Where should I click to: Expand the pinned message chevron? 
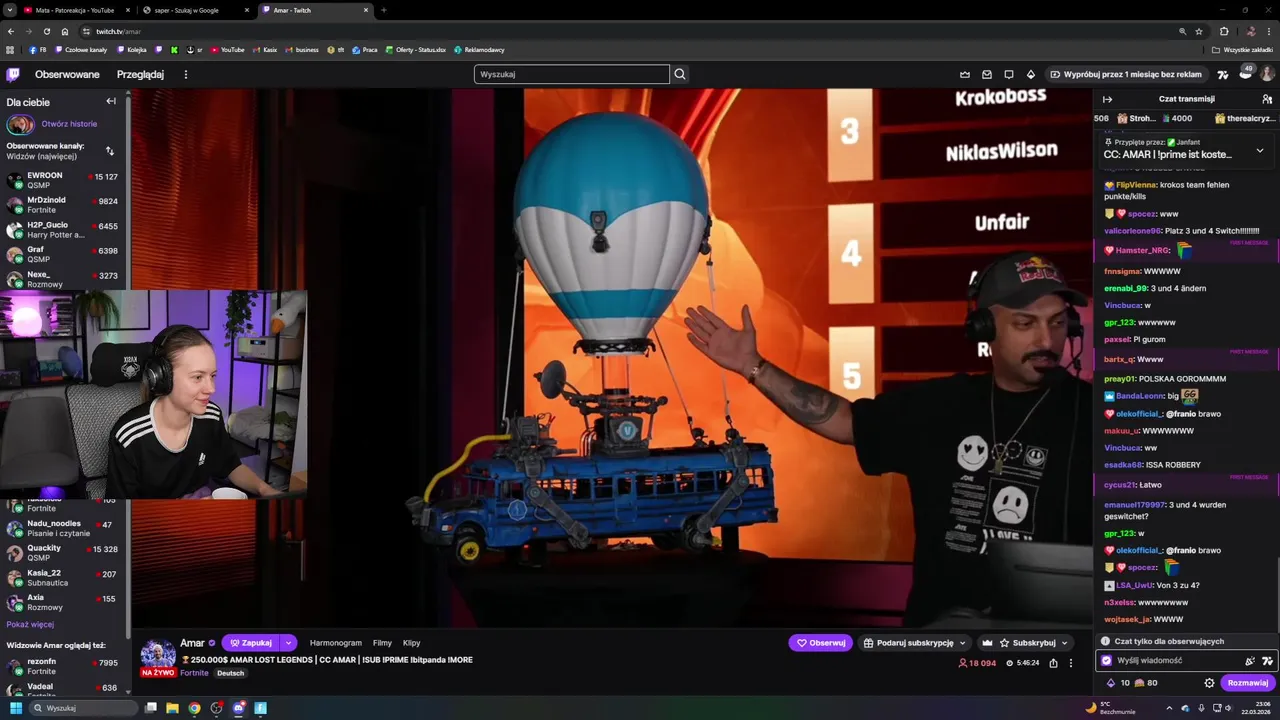pos(1259,150)
